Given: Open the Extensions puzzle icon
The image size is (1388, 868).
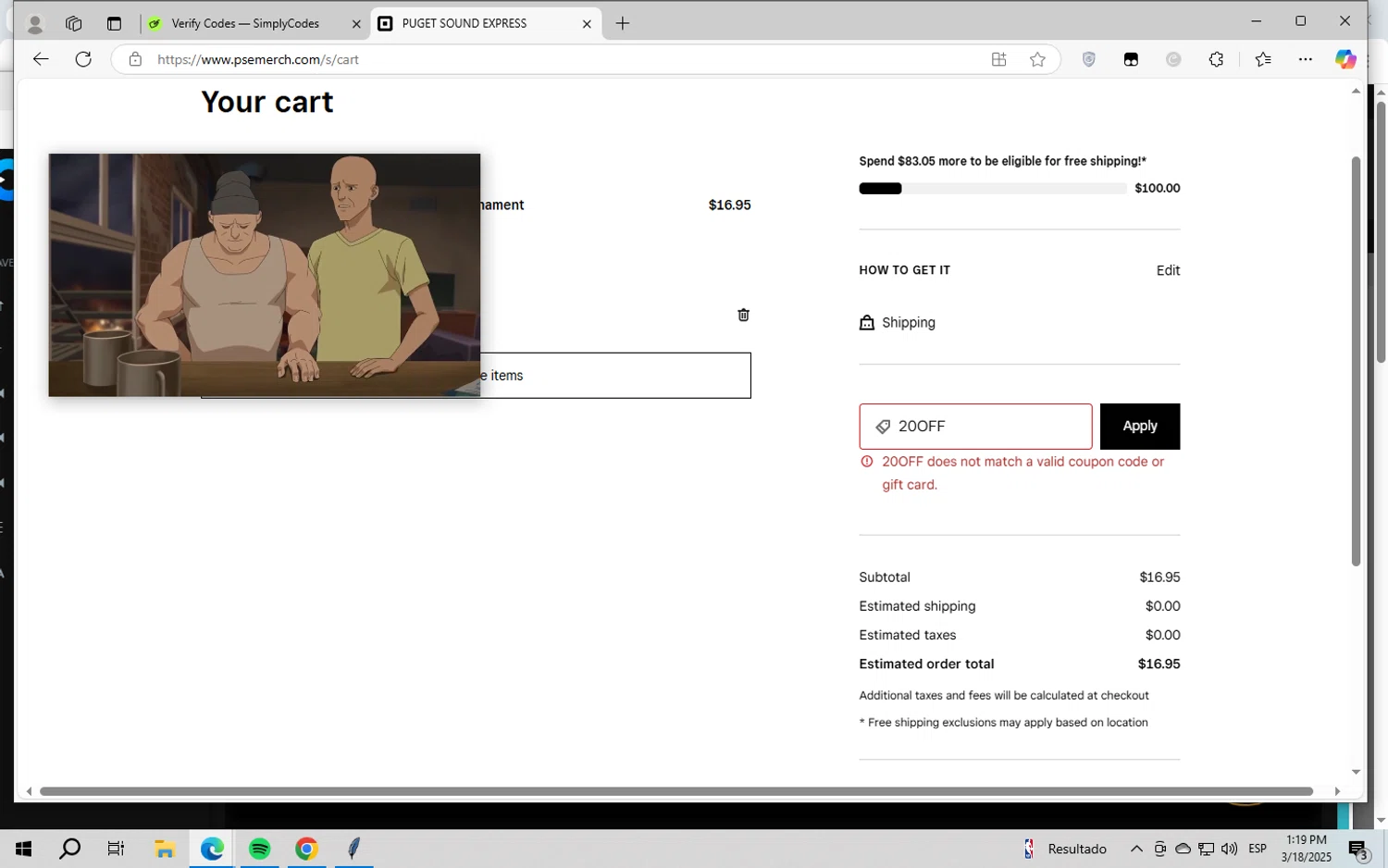Looking at the screenshot, I should click(1216, 59).
